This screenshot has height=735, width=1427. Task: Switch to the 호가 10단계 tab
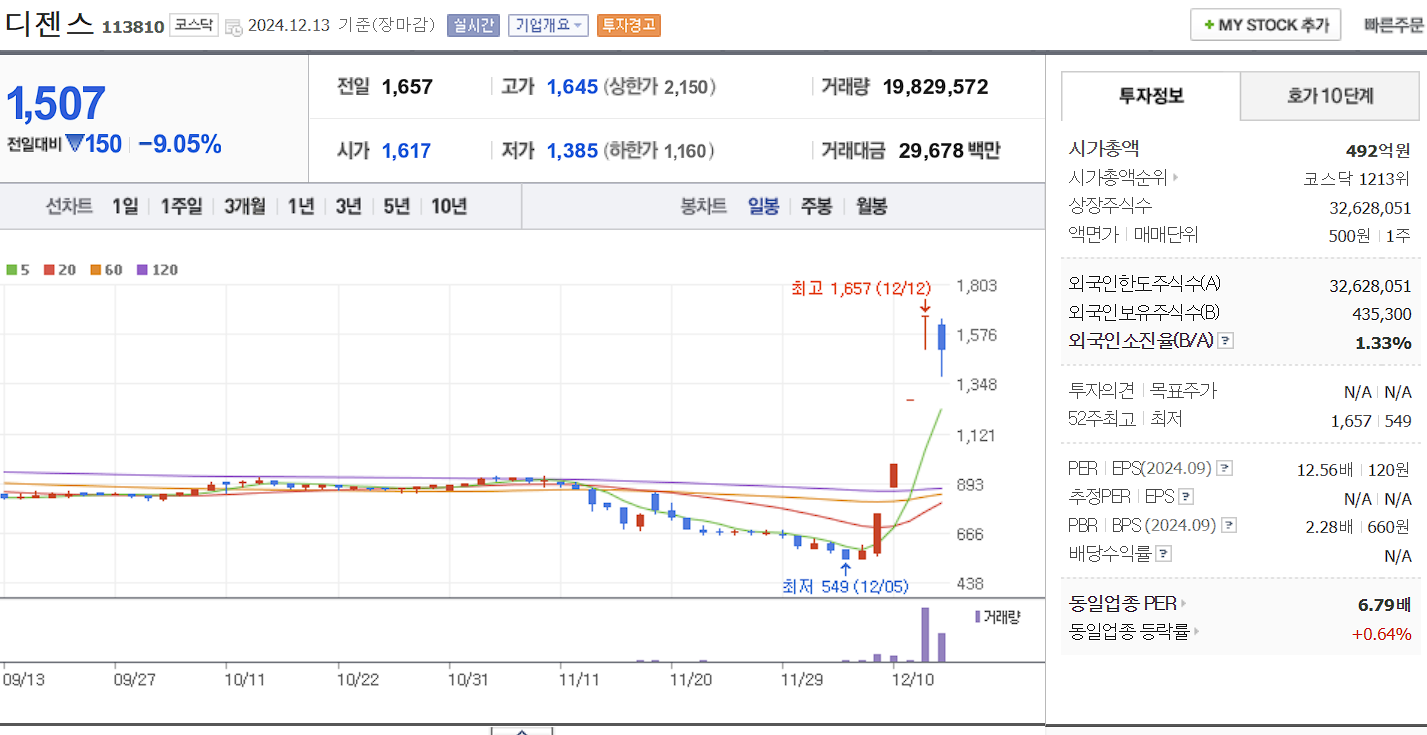point(1329,95)
